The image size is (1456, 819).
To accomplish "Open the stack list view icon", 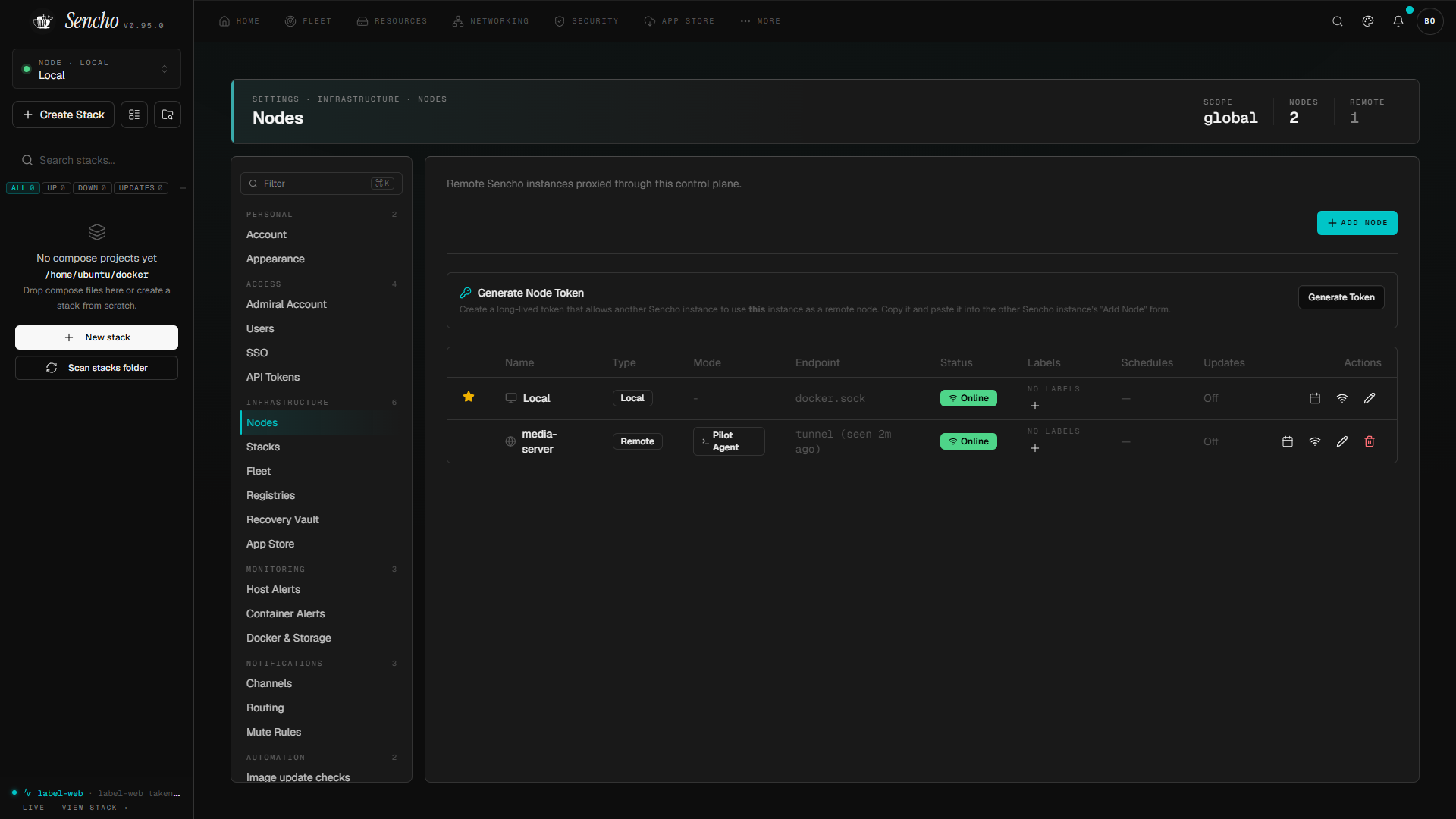I will tap(134, 115).
